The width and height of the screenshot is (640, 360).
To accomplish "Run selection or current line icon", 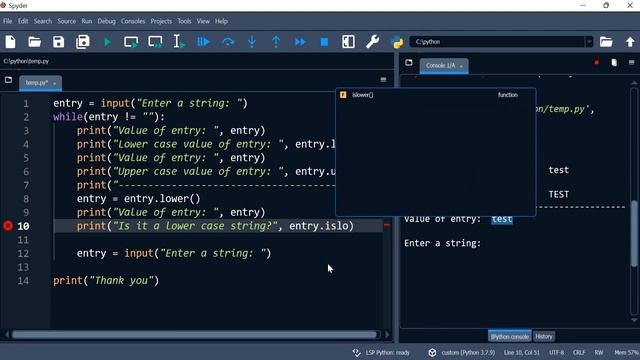I will click(x=178, y=42).
